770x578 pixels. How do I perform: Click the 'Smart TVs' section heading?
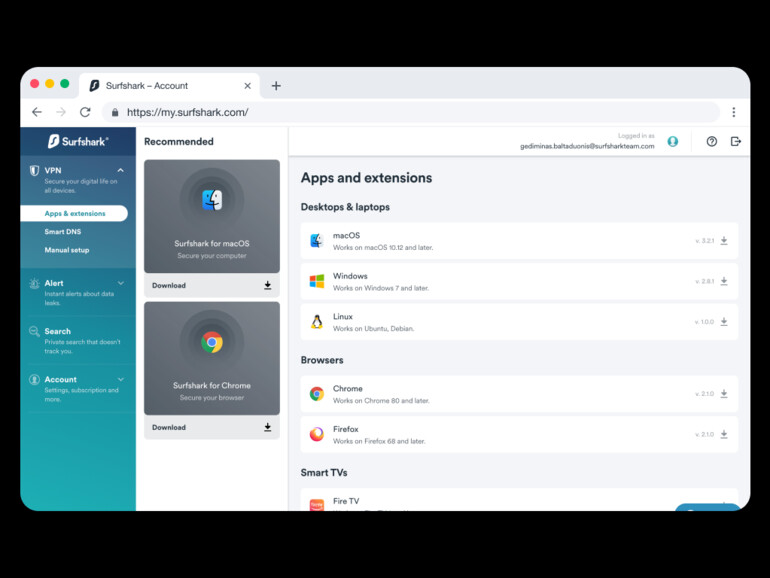324,472
